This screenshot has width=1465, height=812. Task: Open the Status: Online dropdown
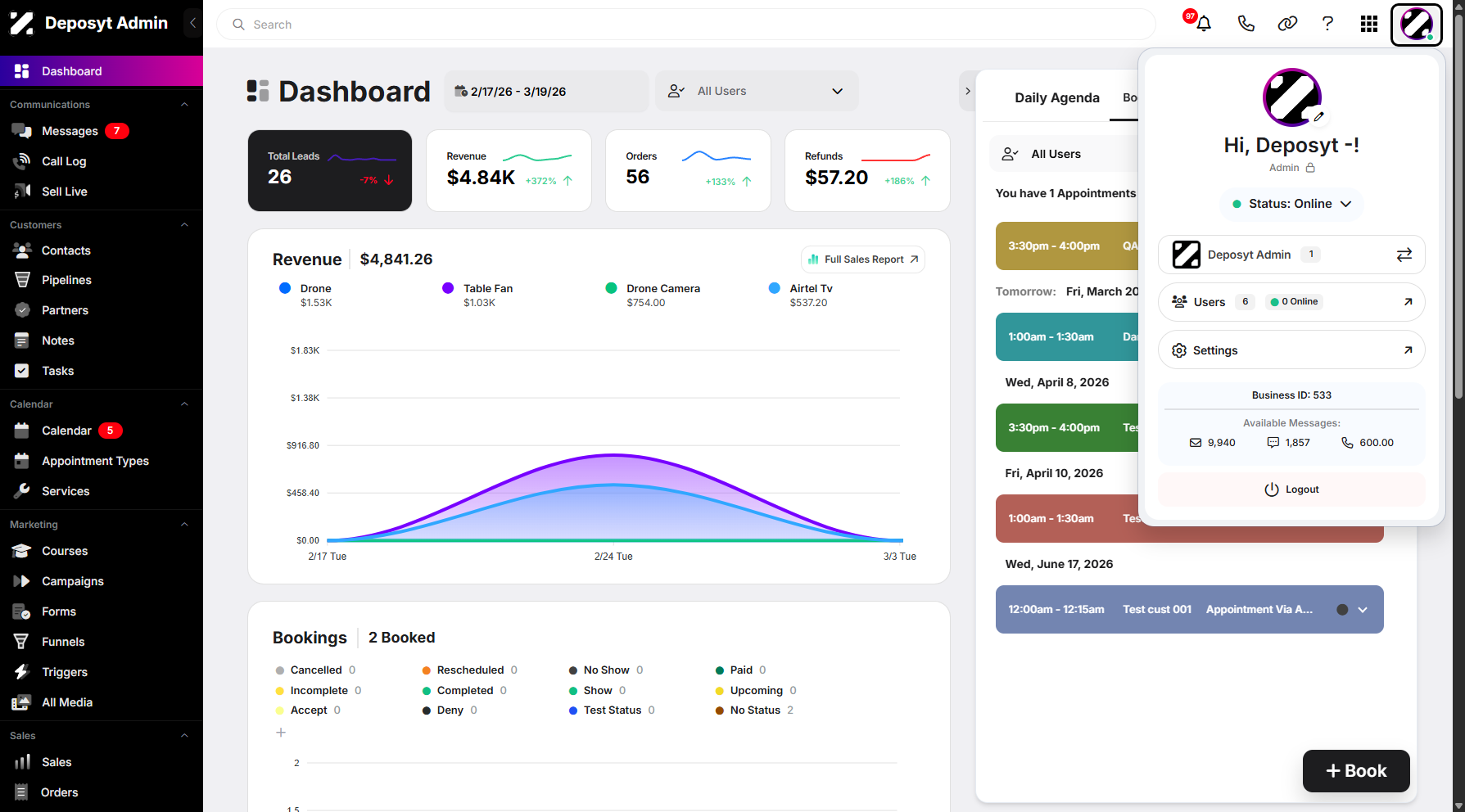pos(1291,204)
